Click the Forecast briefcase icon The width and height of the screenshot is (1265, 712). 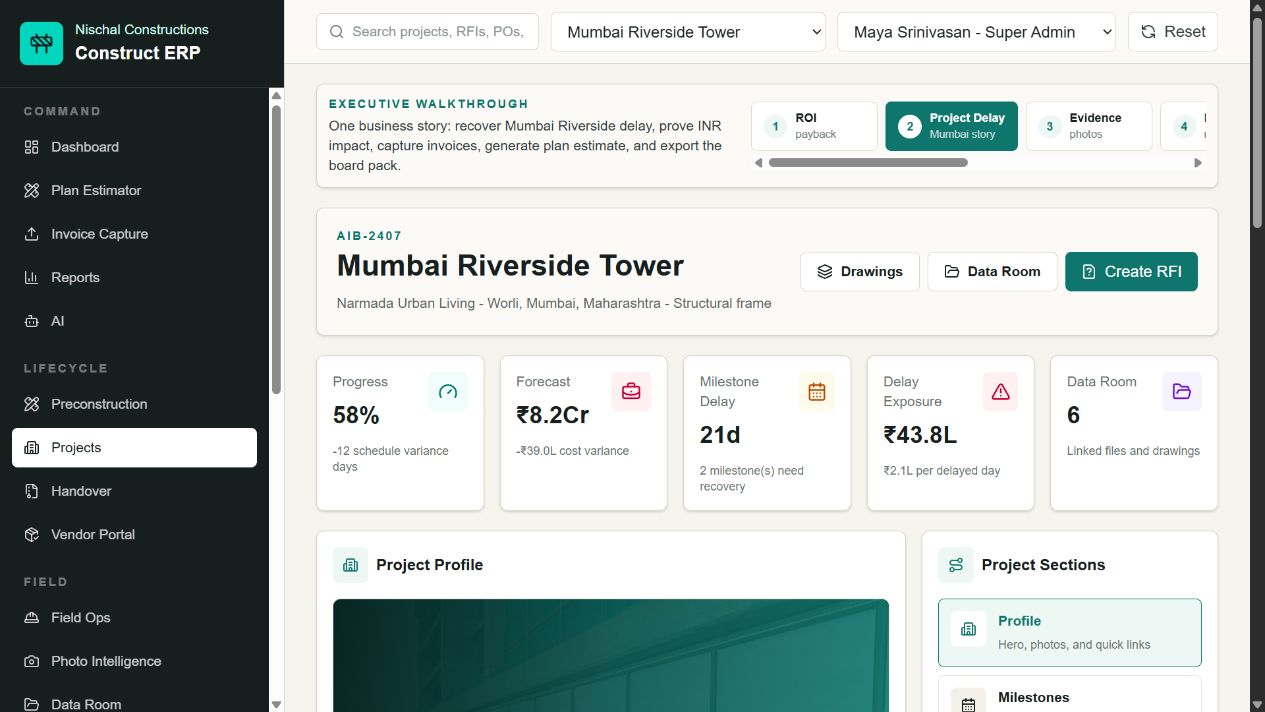[631, 392]
